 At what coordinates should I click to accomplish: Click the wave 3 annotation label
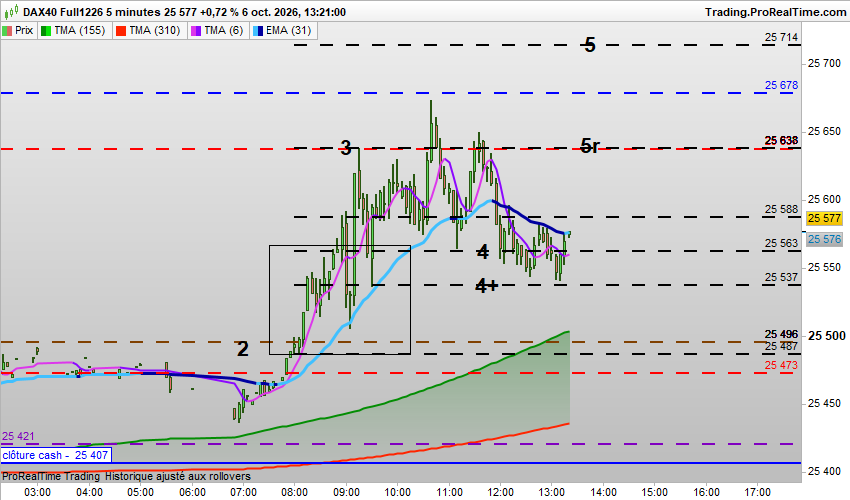[346, 148]
